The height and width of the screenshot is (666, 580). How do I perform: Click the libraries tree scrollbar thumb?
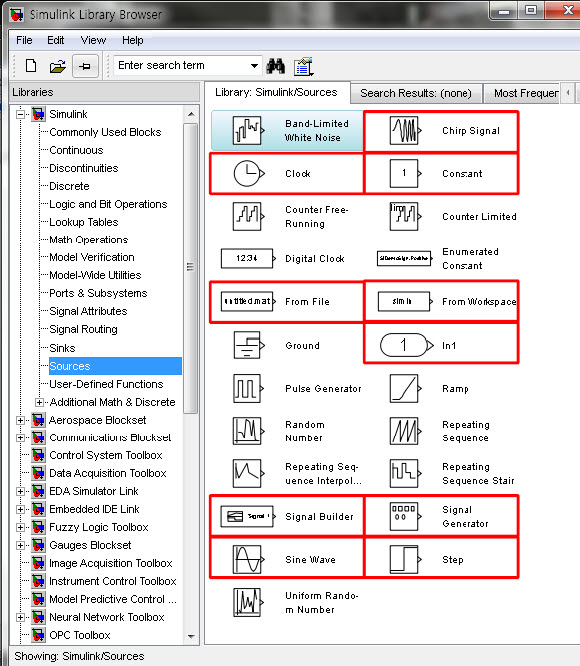pyautogui.click(x=191, y=268)
